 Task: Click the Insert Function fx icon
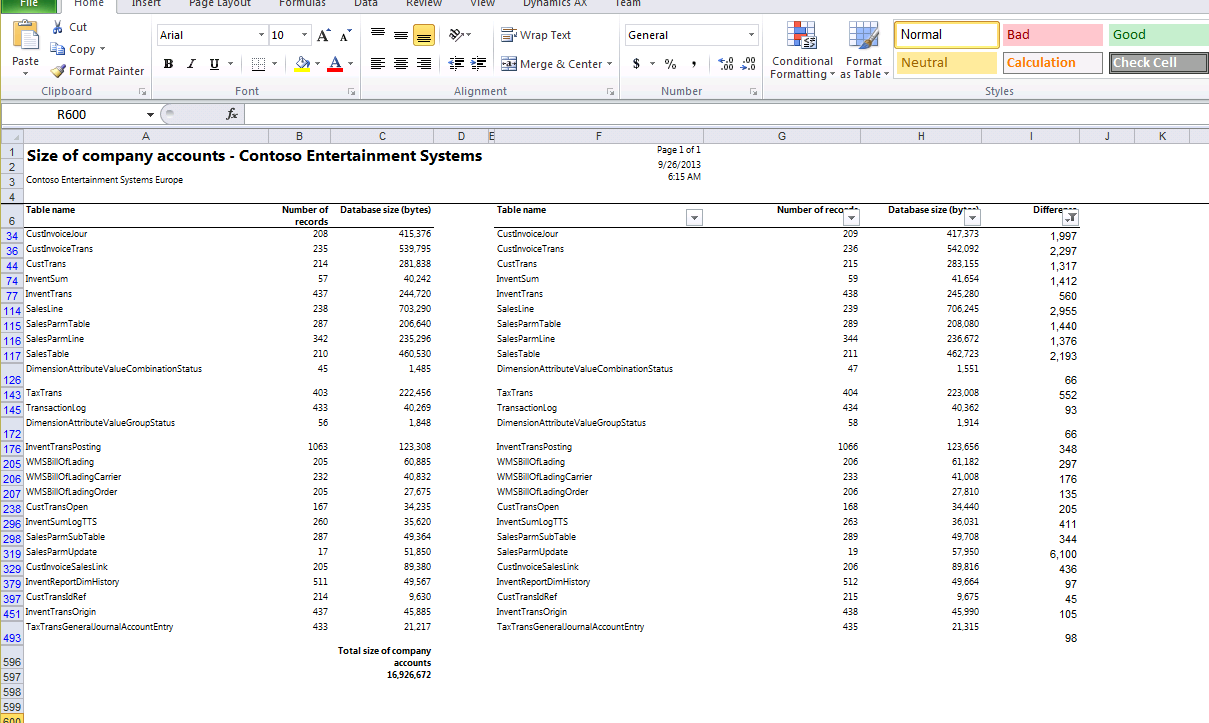232,114
